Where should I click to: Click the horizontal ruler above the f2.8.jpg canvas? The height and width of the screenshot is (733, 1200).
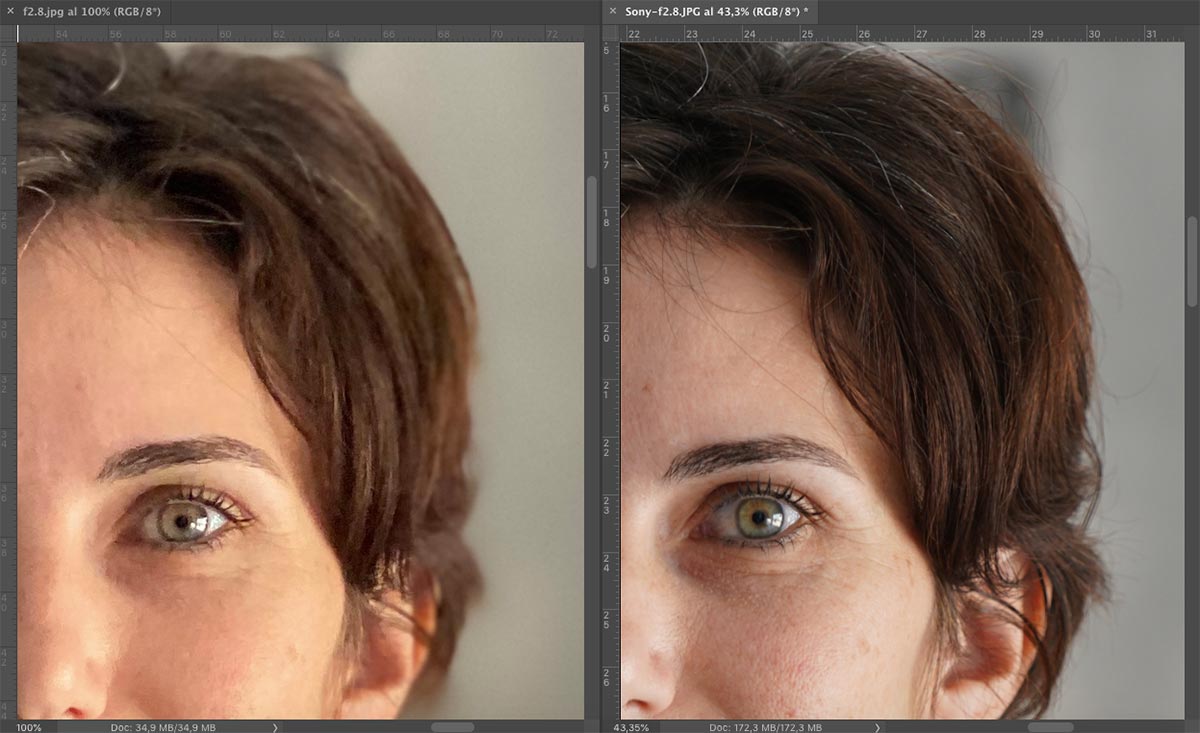(300, 33)
